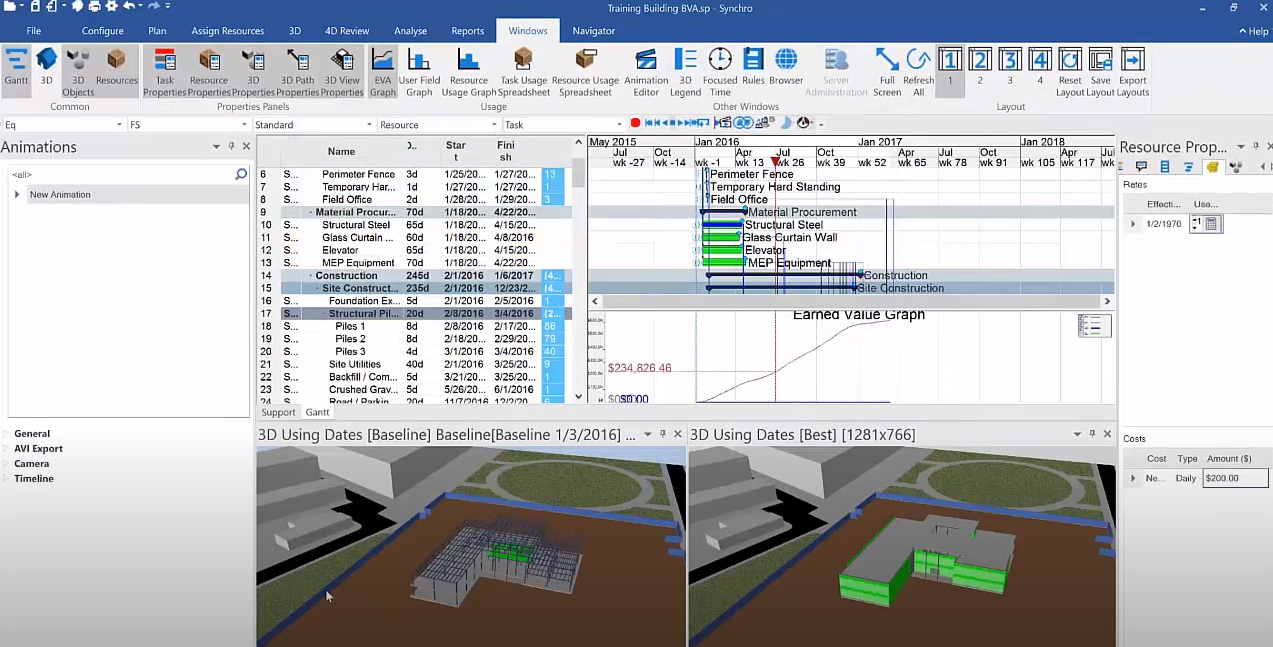Image resolution: width=1273 pixels, height=647 pixels.
Task: Select layout 4
Action: pyautogui.click(x=1040, y=66)
